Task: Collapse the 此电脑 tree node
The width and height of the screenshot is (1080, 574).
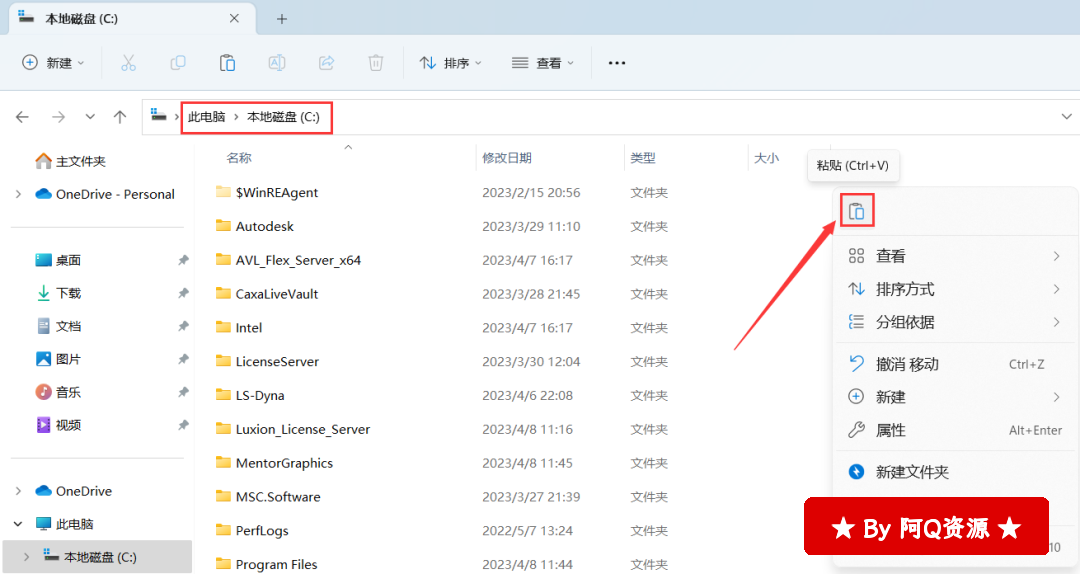Action: (x=18, y=524)
